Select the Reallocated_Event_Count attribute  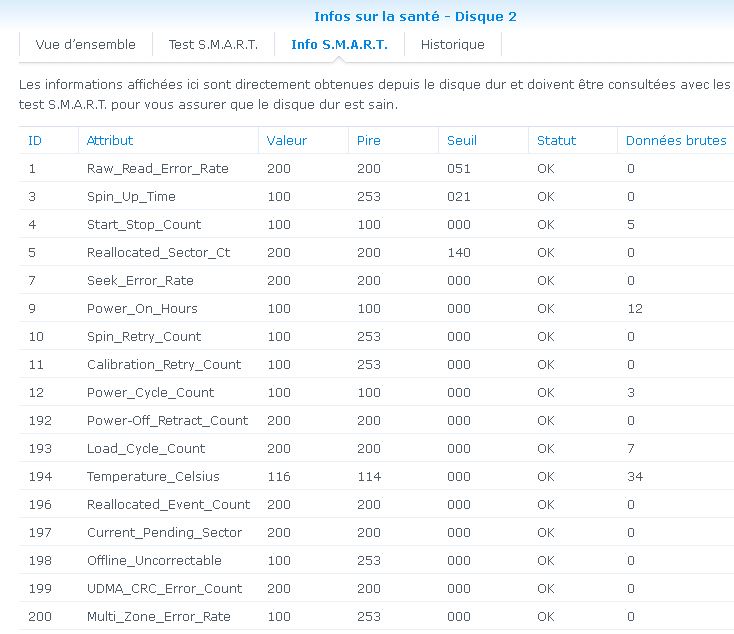click(168, 504)
